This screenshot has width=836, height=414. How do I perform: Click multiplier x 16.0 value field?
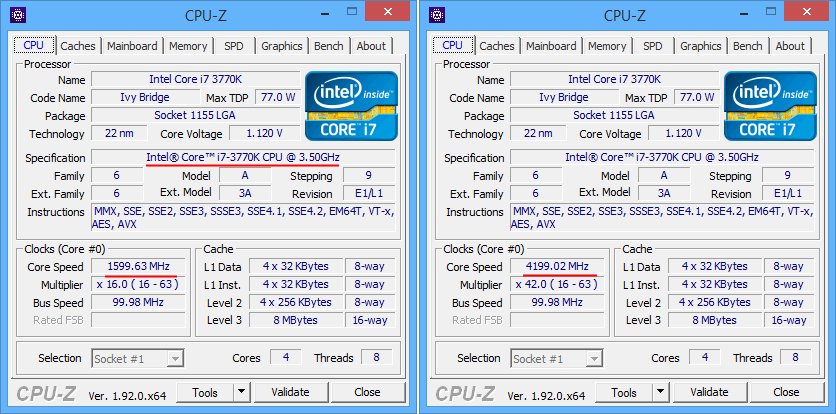pos(139,284)
